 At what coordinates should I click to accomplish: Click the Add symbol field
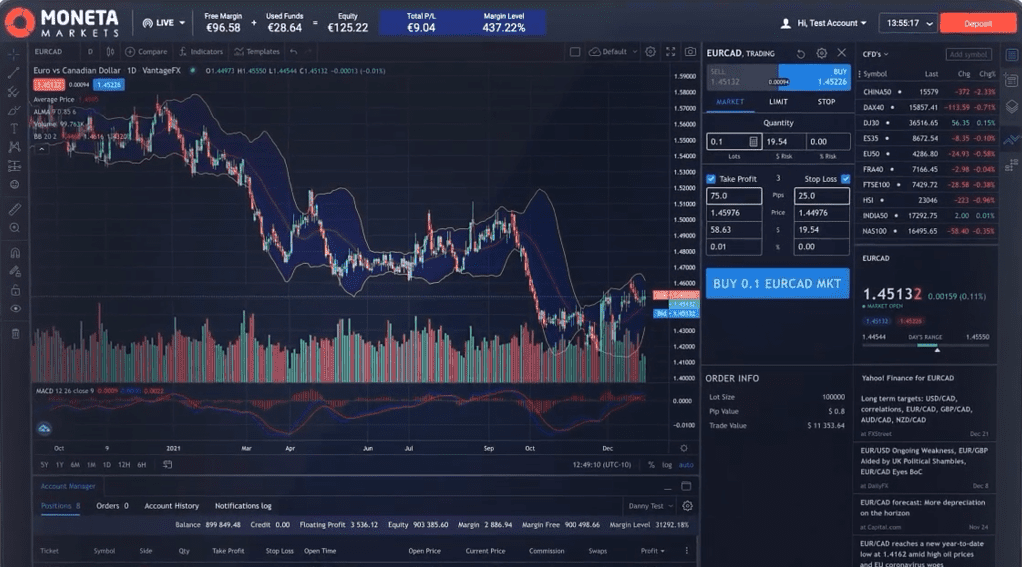click(969, 54)
